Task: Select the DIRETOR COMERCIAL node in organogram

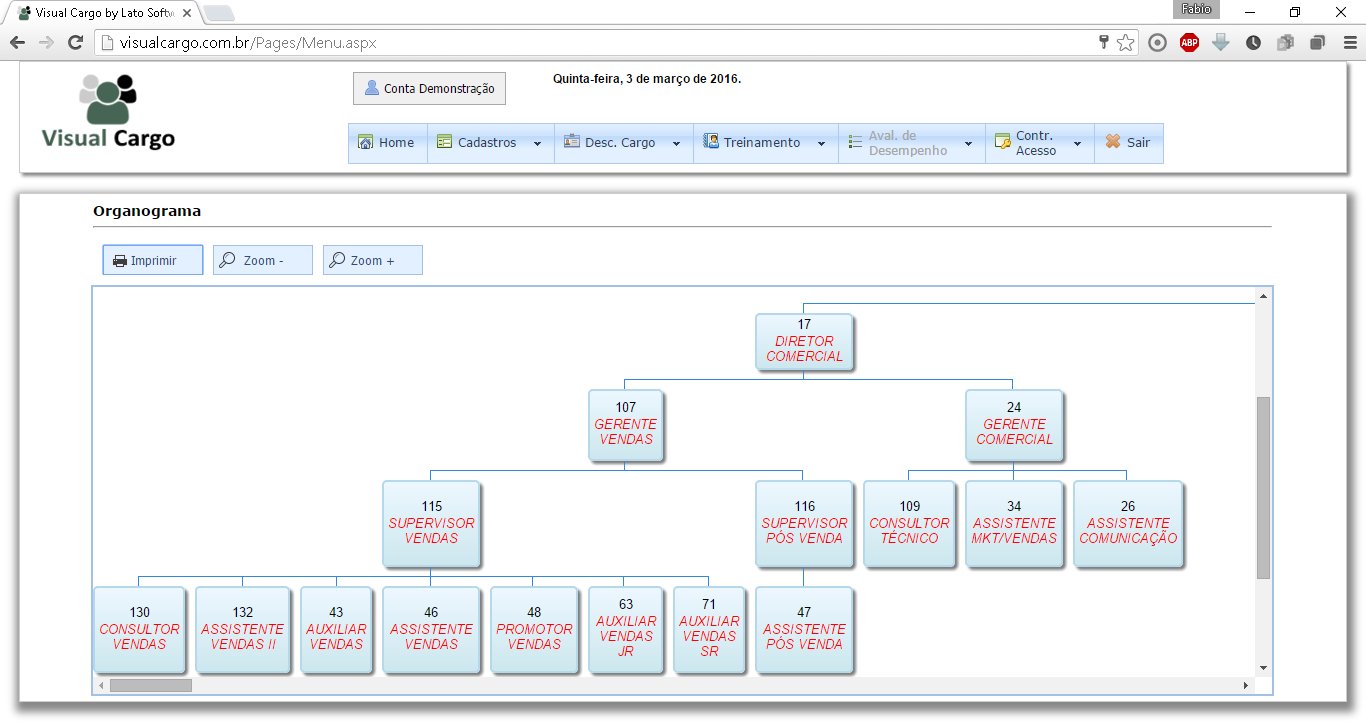Action: click(804, 341)
